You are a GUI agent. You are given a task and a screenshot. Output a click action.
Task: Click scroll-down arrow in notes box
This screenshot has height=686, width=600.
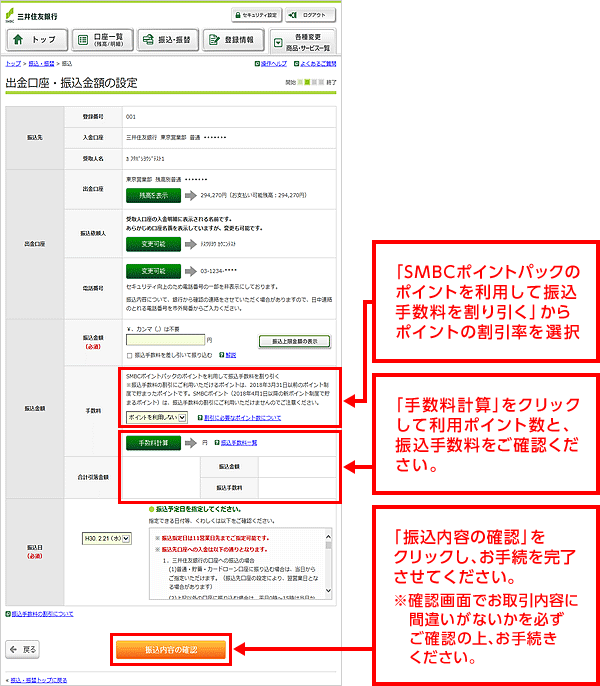[328, 591]
